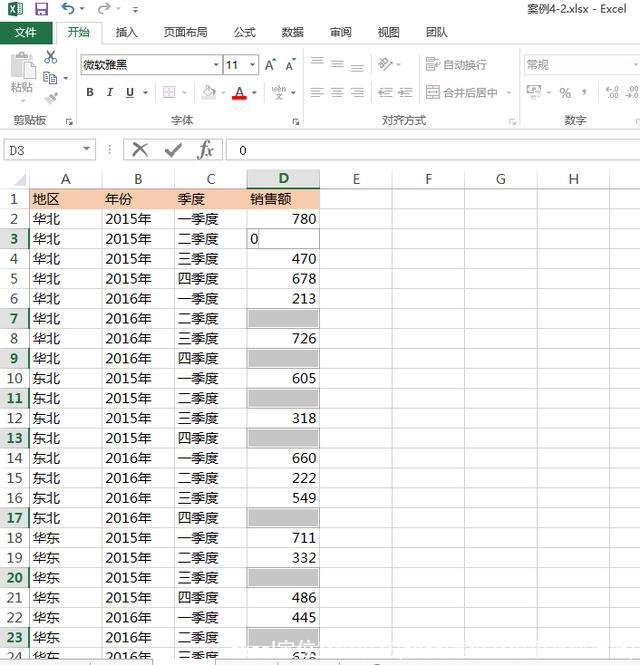
Task: Click the Format Painter brush icon
Action: 51,98
